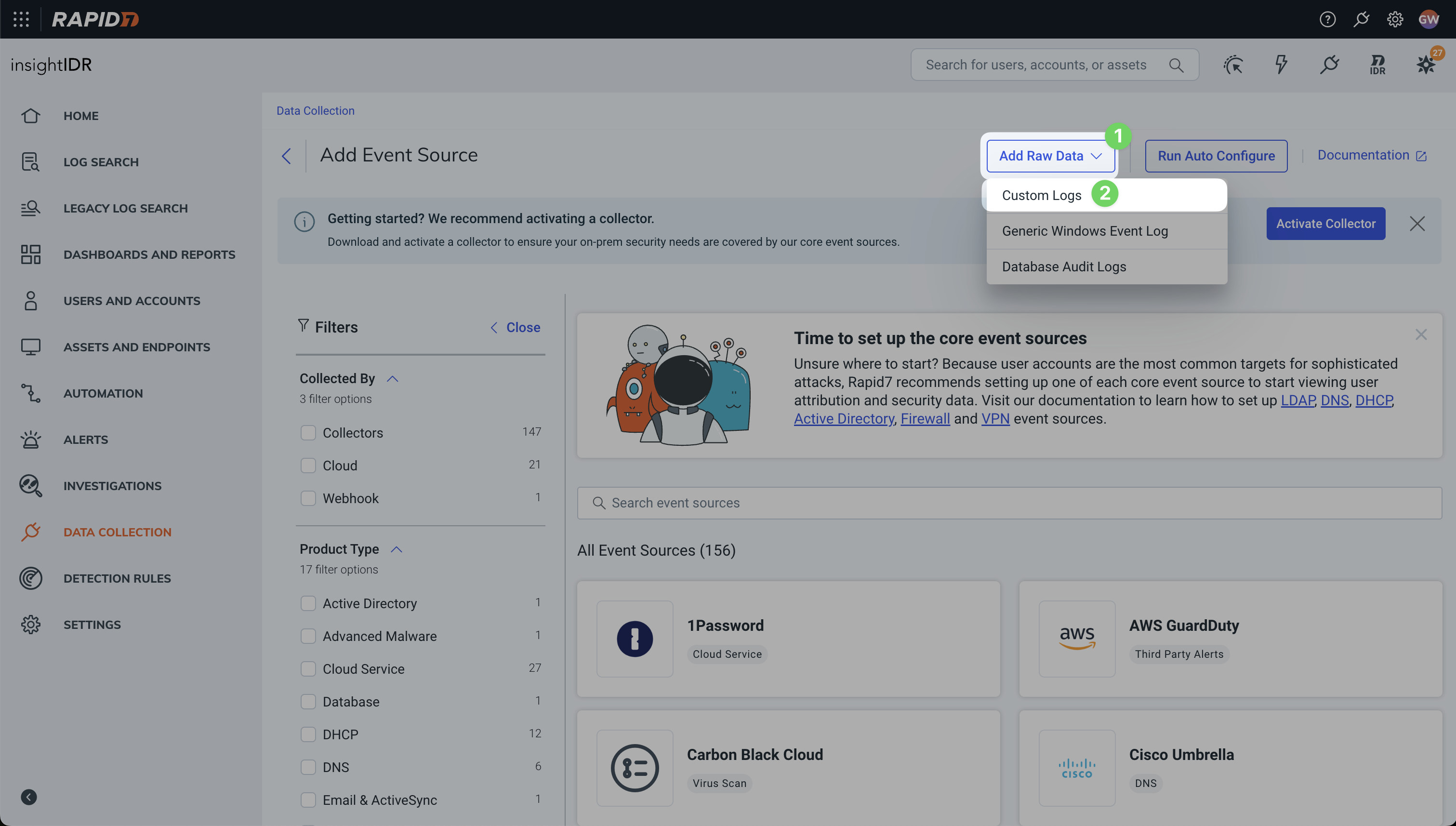Click the users, accounts, or assets search box
Image resolution: width=1456 pixels, height=826 pixels.
1055,65
